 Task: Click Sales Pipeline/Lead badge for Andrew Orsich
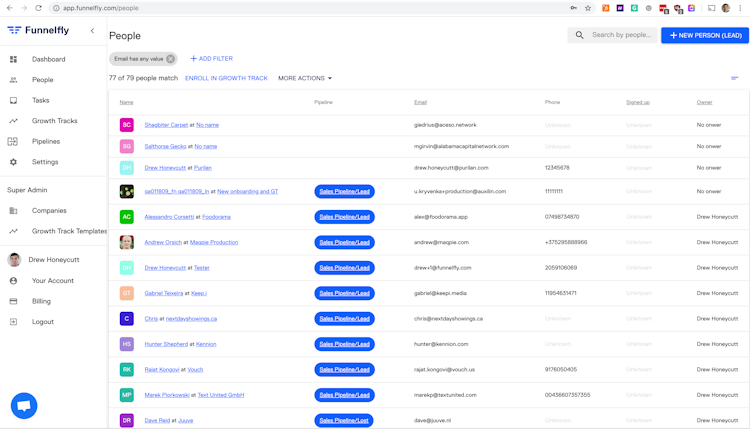click(344, 242)
